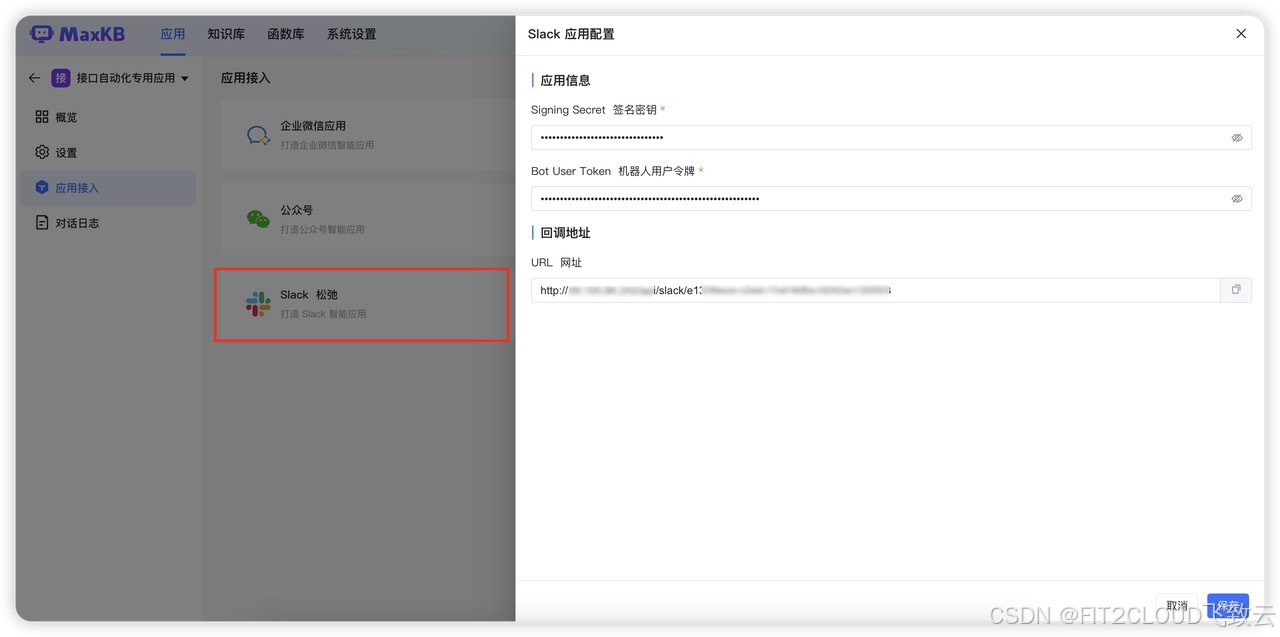Click the purple application avatar icon
Screen dimensions: 1280x637
(61, 77)
